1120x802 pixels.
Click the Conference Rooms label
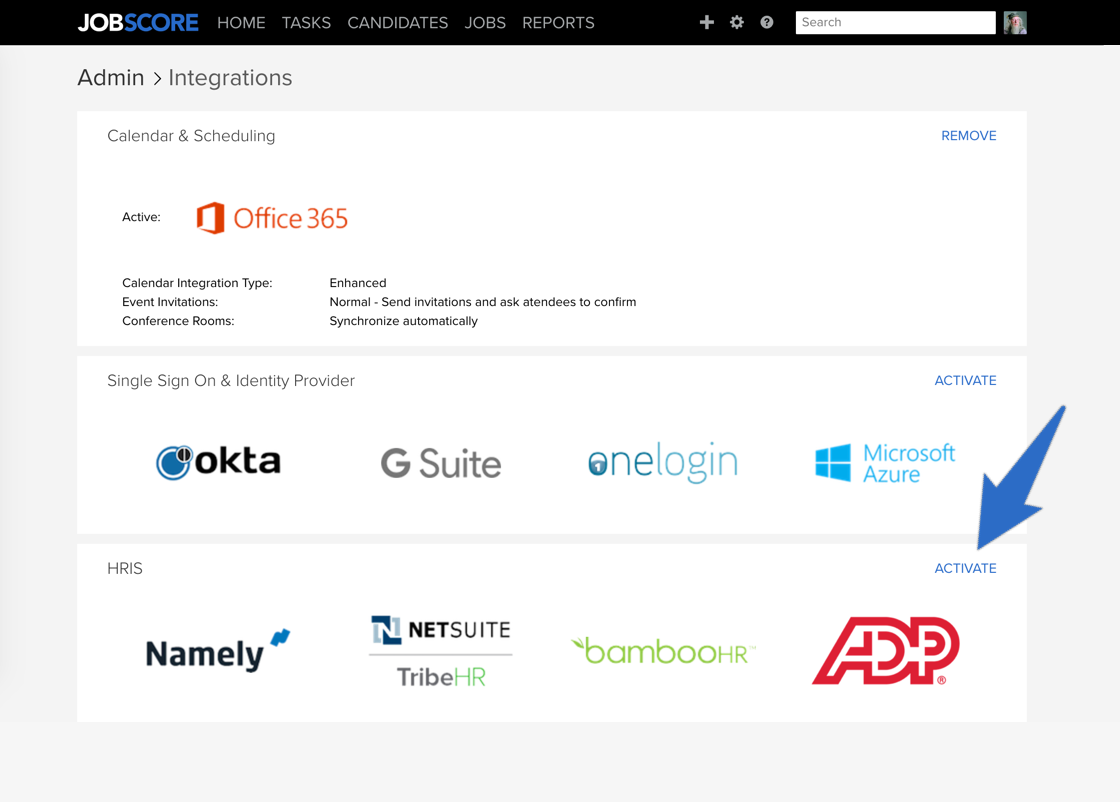178,321
